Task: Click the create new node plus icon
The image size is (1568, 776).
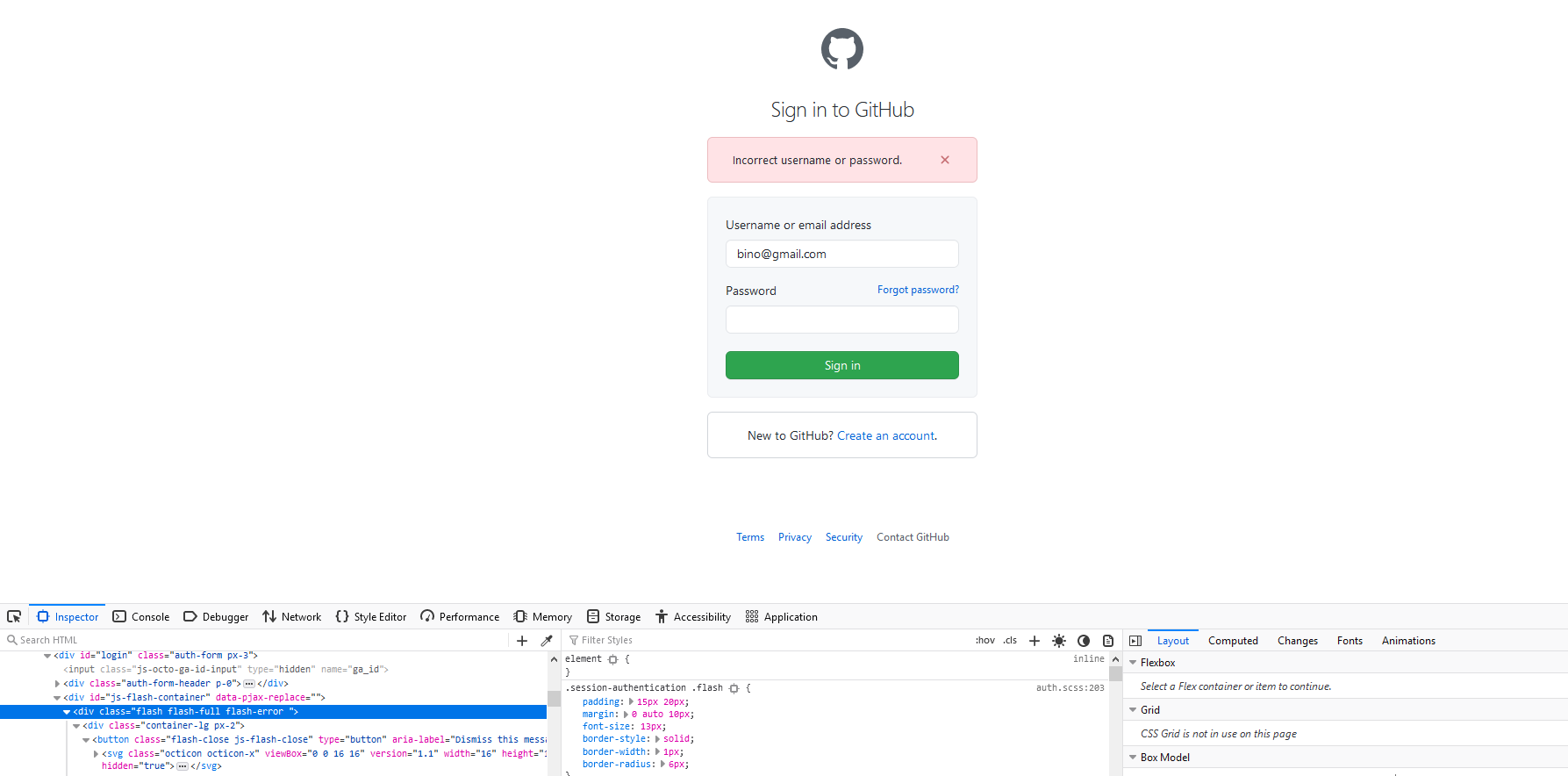Action: (522, 640)
